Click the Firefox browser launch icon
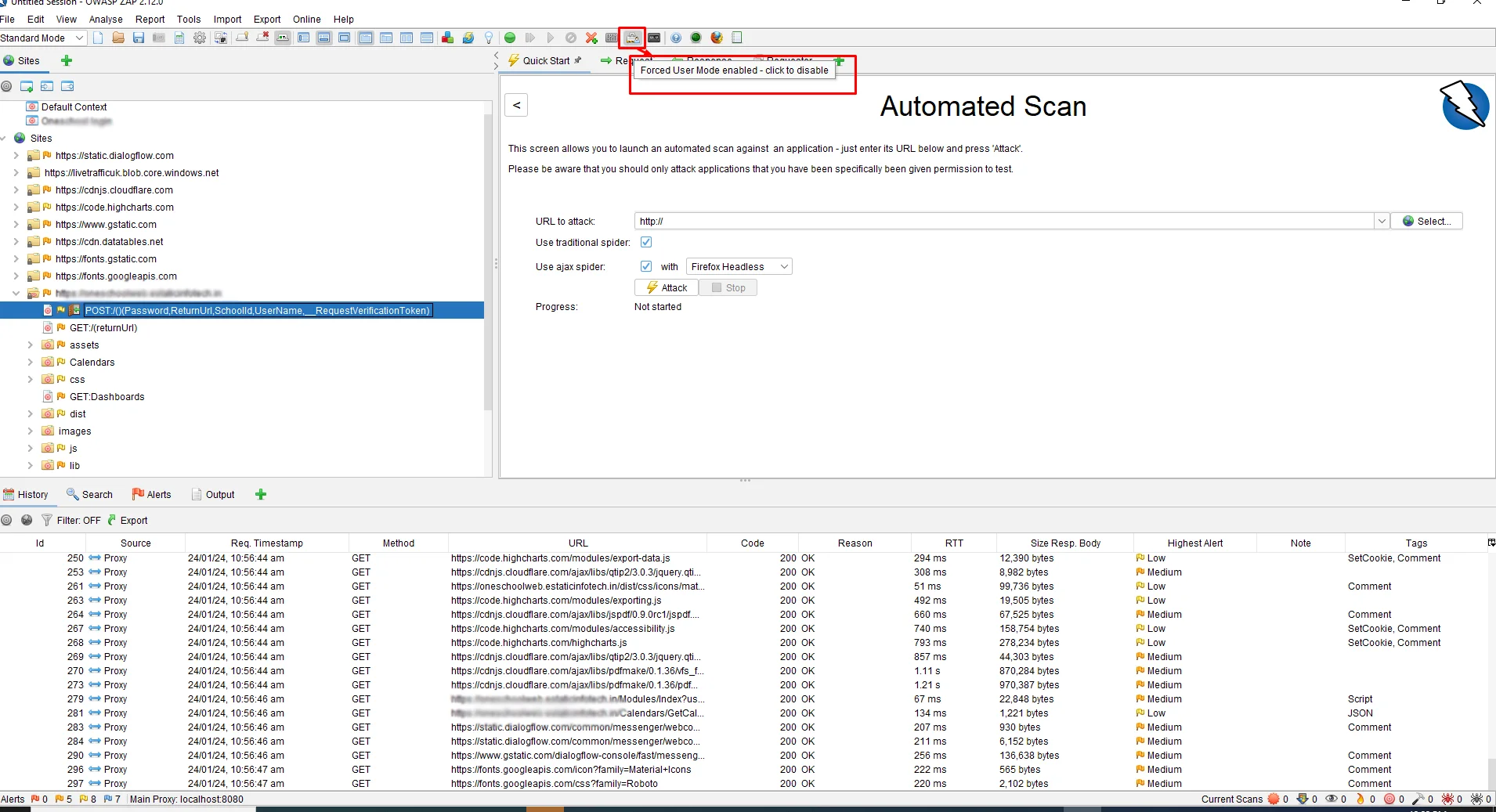This screenshot has height=812, width=1496. pos(717,38)
